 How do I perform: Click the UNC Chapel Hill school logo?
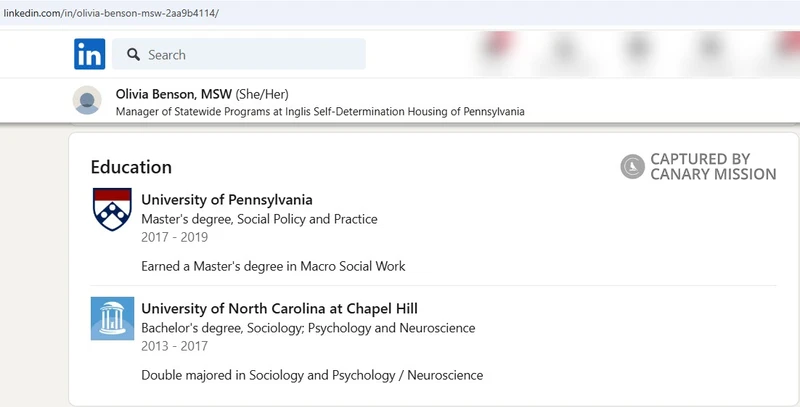tap(112, 318)
